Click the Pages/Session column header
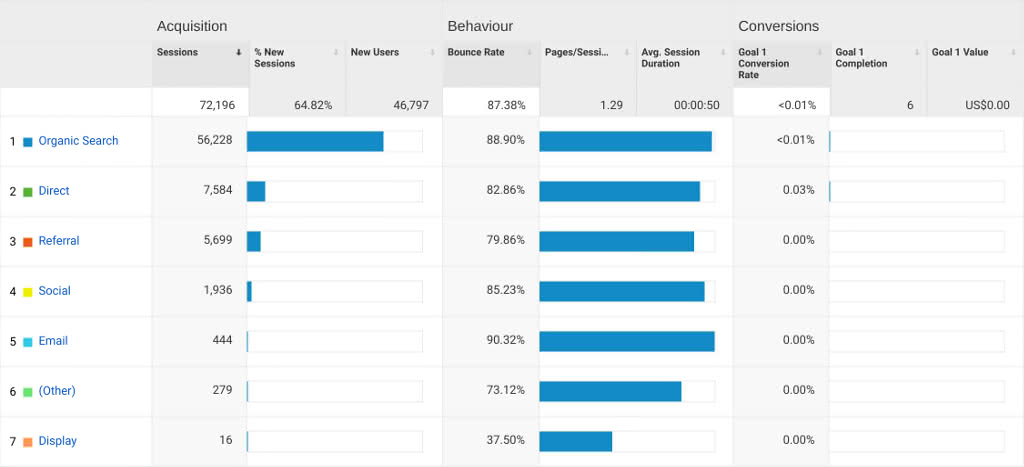 [x=578, y=53]
